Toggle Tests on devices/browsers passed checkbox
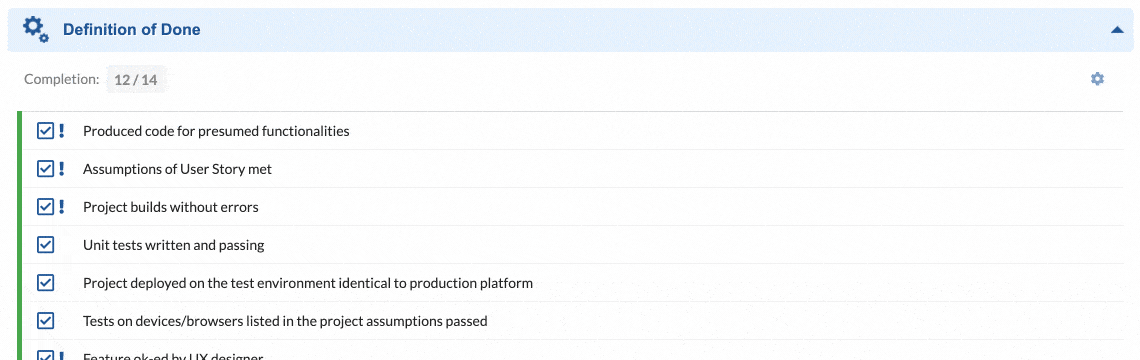Image resolution: width=1140 pixels, height=360 pixels. pos(45,320)
